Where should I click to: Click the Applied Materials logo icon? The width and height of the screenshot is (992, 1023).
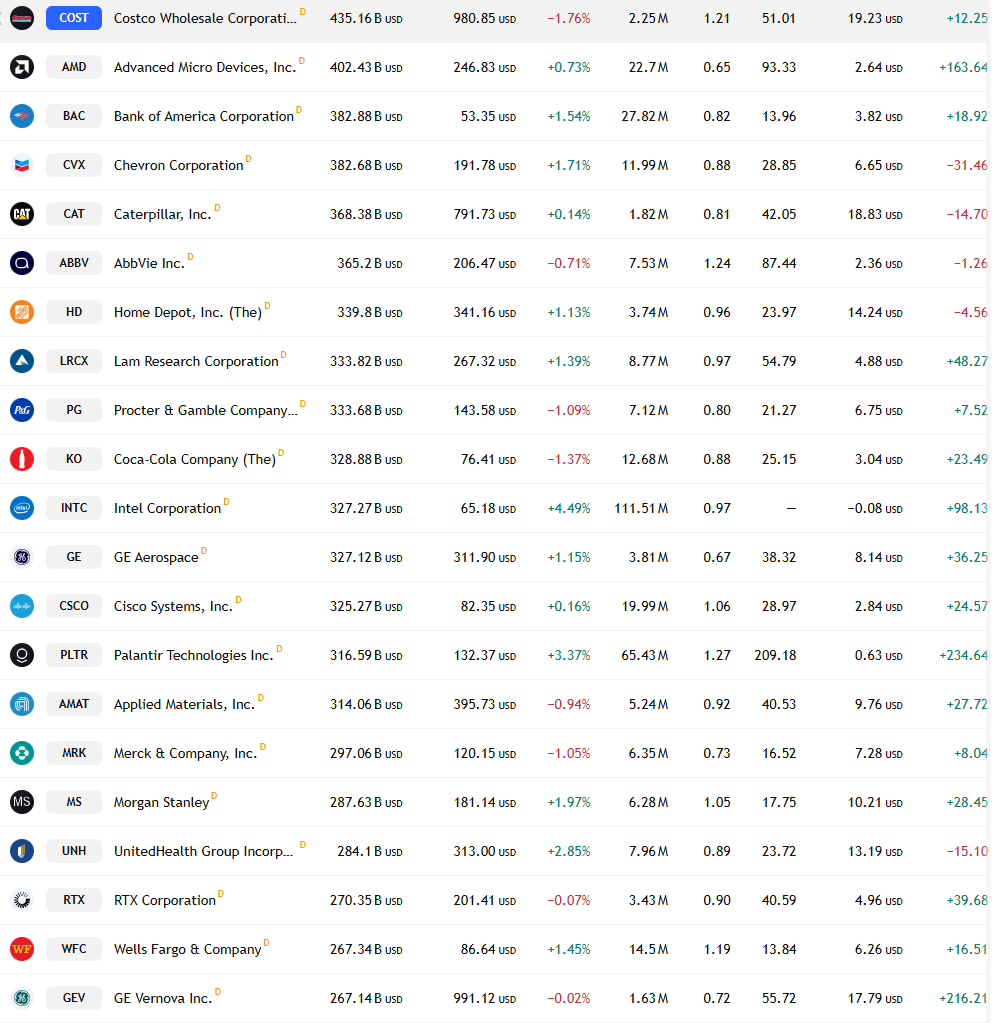coord(22,704)
